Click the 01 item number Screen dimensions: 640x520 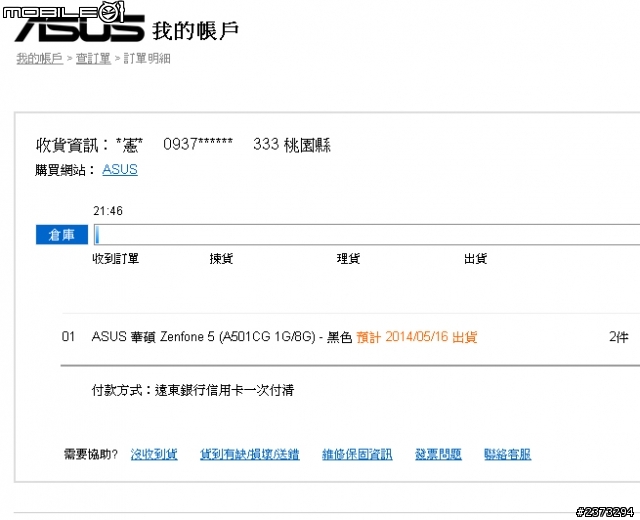(68, 337)
